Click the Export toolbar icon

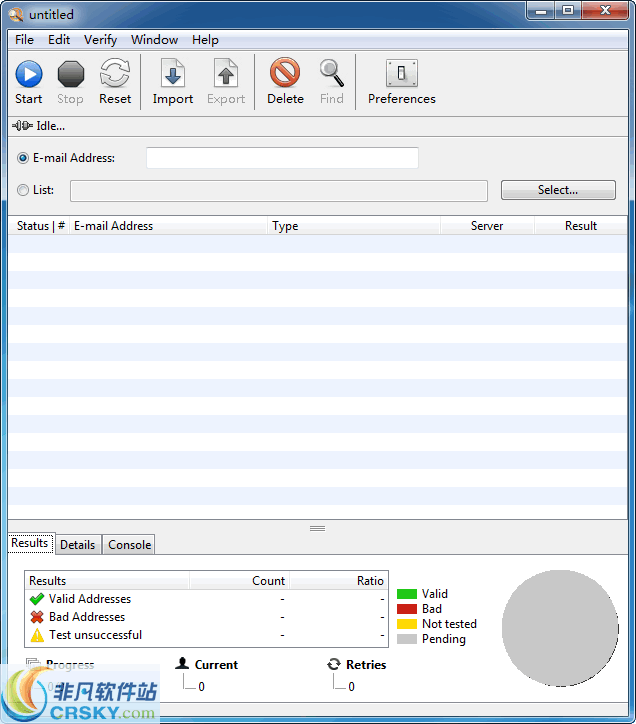(x=226, y=73)
